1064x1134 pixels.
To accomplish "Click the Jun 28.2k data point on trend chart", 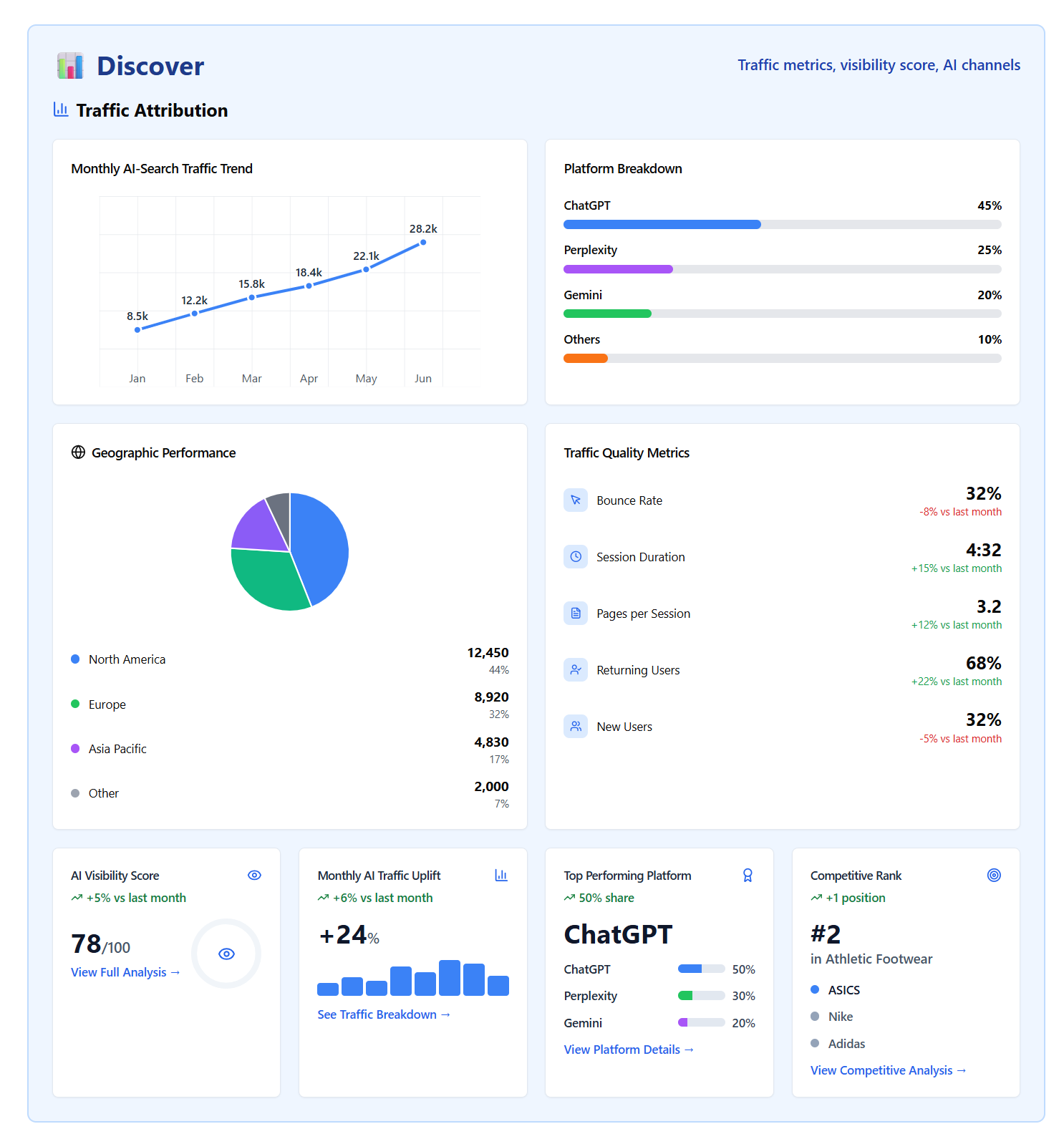I will [423, 242].
